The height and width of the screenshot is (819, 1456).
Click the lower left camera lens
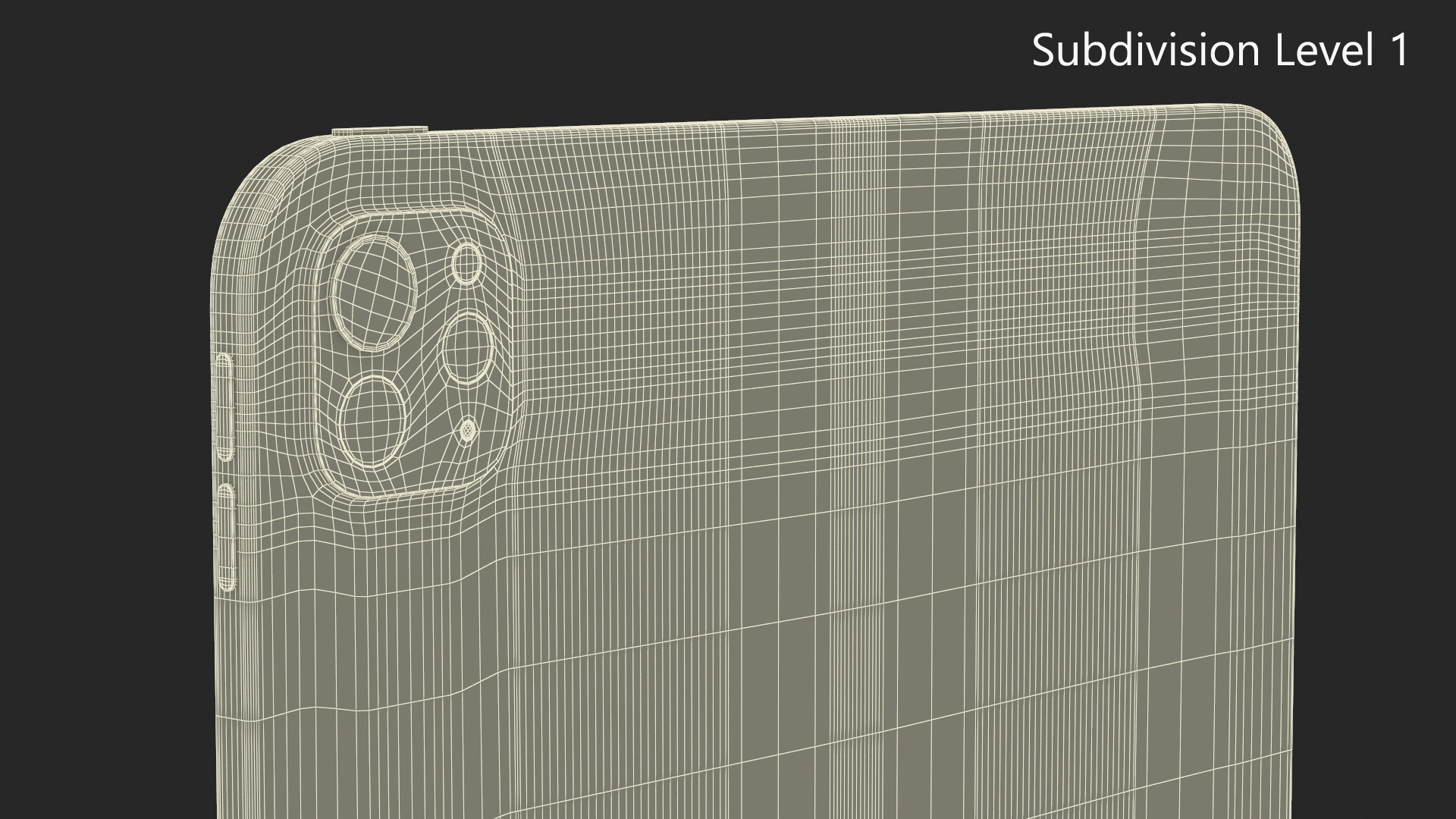(371, 420)
